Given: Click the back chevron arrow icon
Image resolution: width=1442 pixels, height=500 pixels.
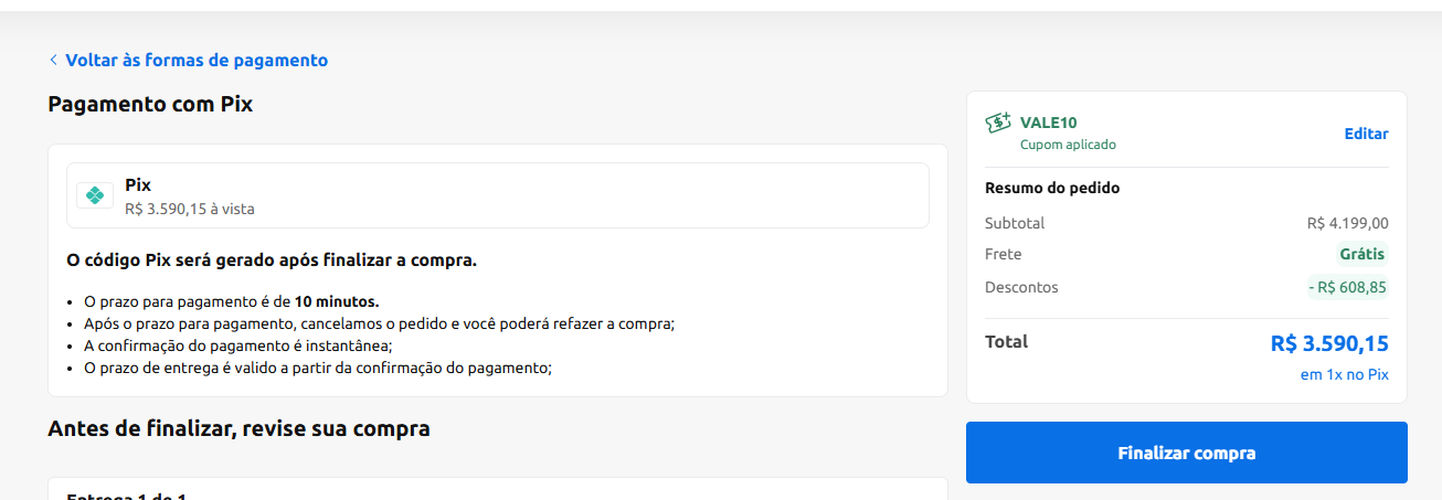Looking at the screenshot, I should 53,60.
